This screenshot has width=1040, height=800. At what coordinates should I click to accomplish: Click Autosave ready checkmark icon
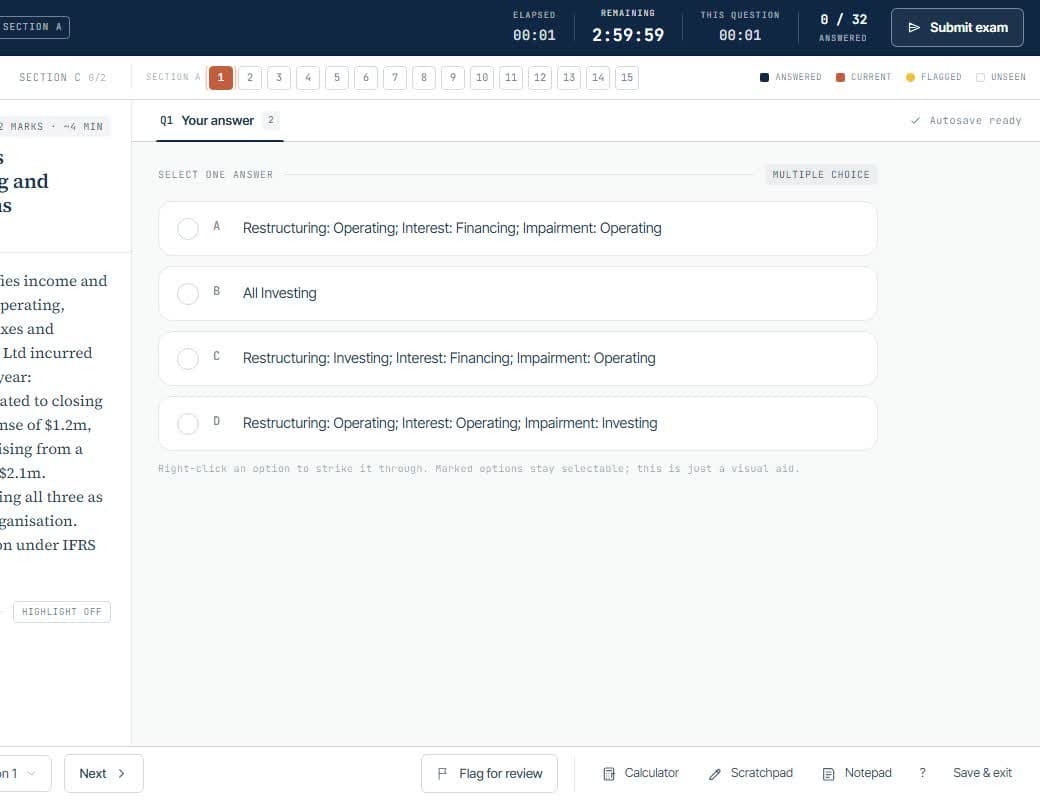coord(915,120)
